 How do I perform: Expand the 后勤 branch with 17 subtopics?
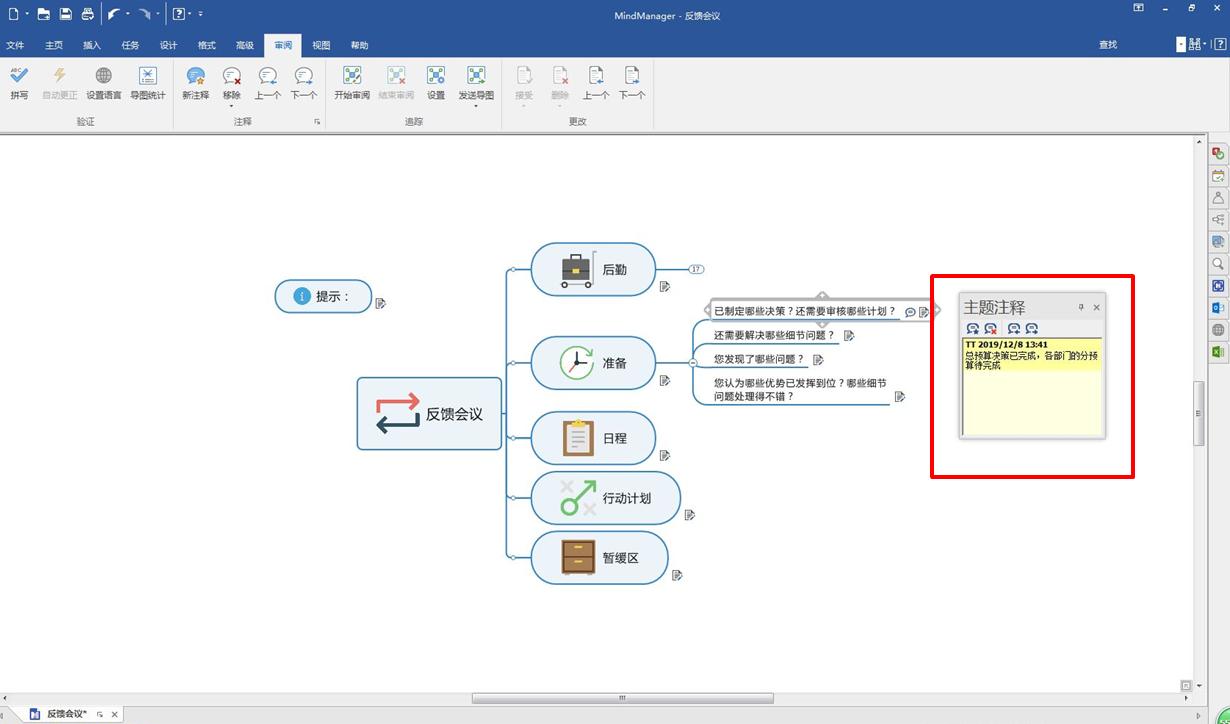pyautogui.click(x=696, y=269)
